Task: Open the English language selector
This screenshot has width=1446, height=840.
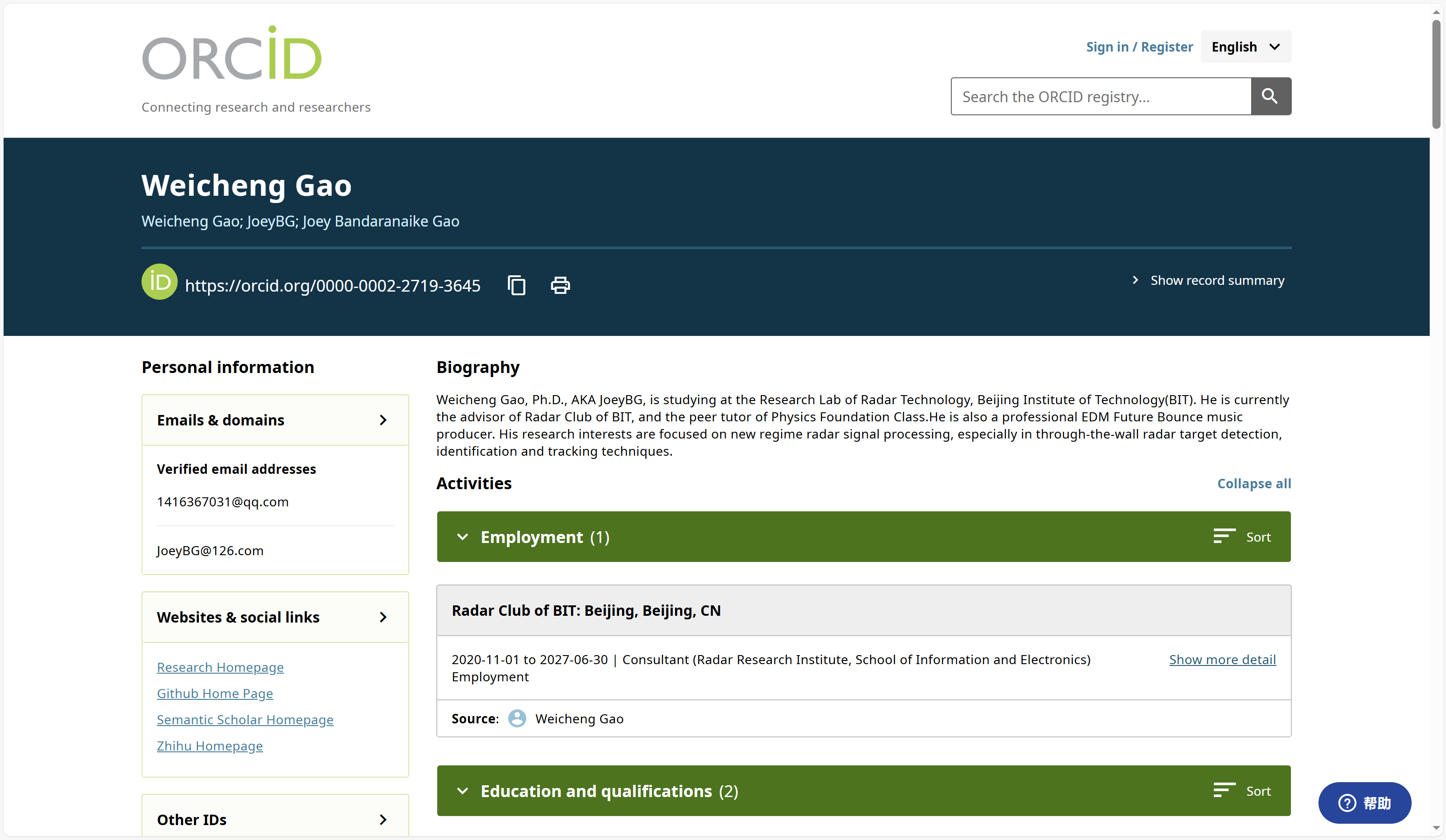Action: tap(1245, 47)
